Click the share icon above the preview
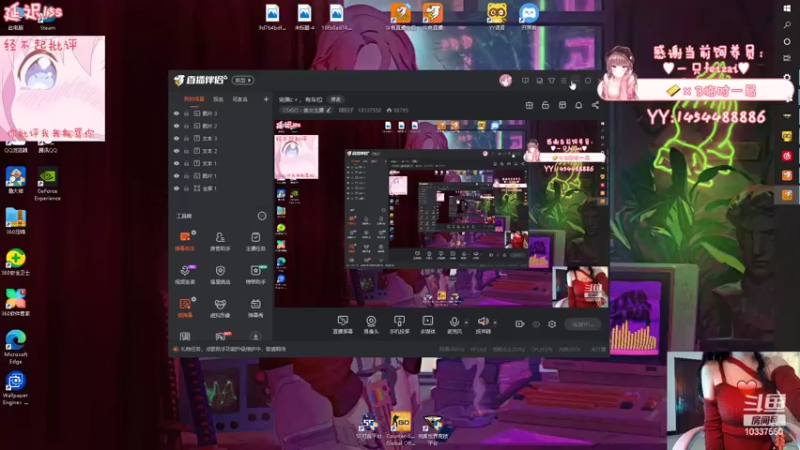The image size is (800, 450). (x=595, y=105)
